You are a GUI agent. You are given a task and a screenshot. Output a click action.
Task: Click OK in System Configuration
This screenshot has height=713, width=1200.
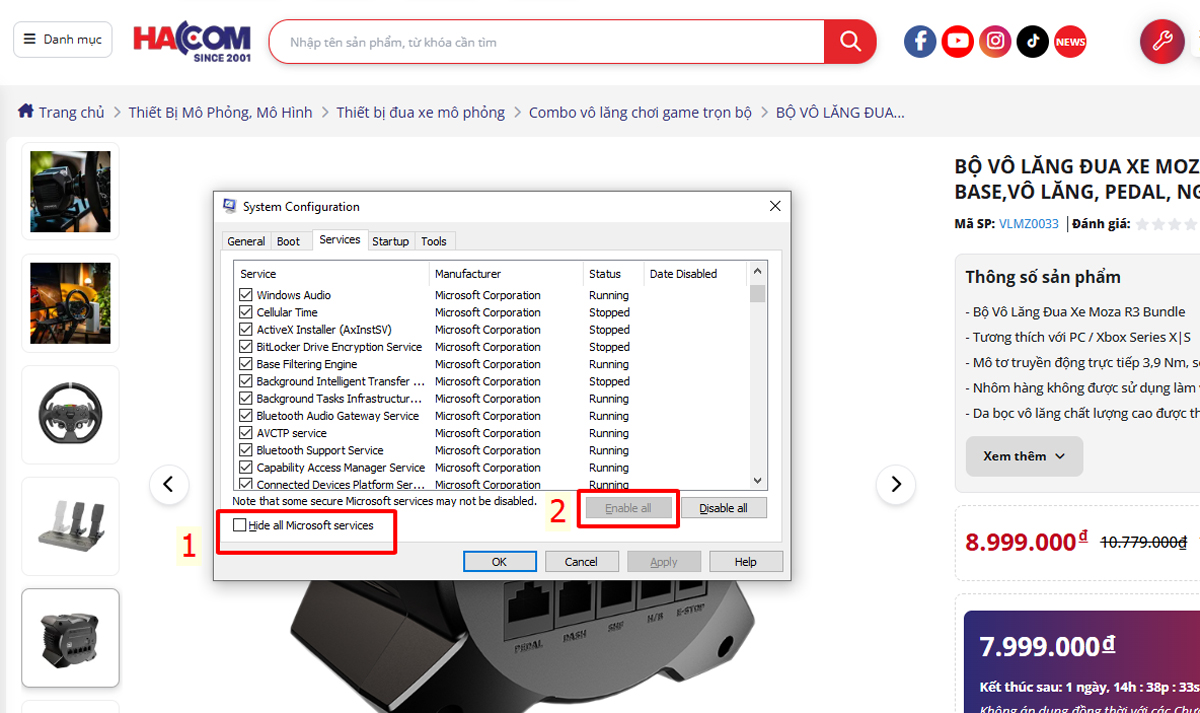499,560
